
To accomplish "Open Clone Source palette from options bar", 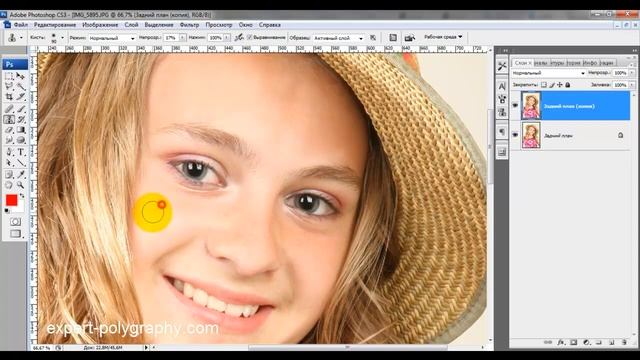I will (409, 38).
